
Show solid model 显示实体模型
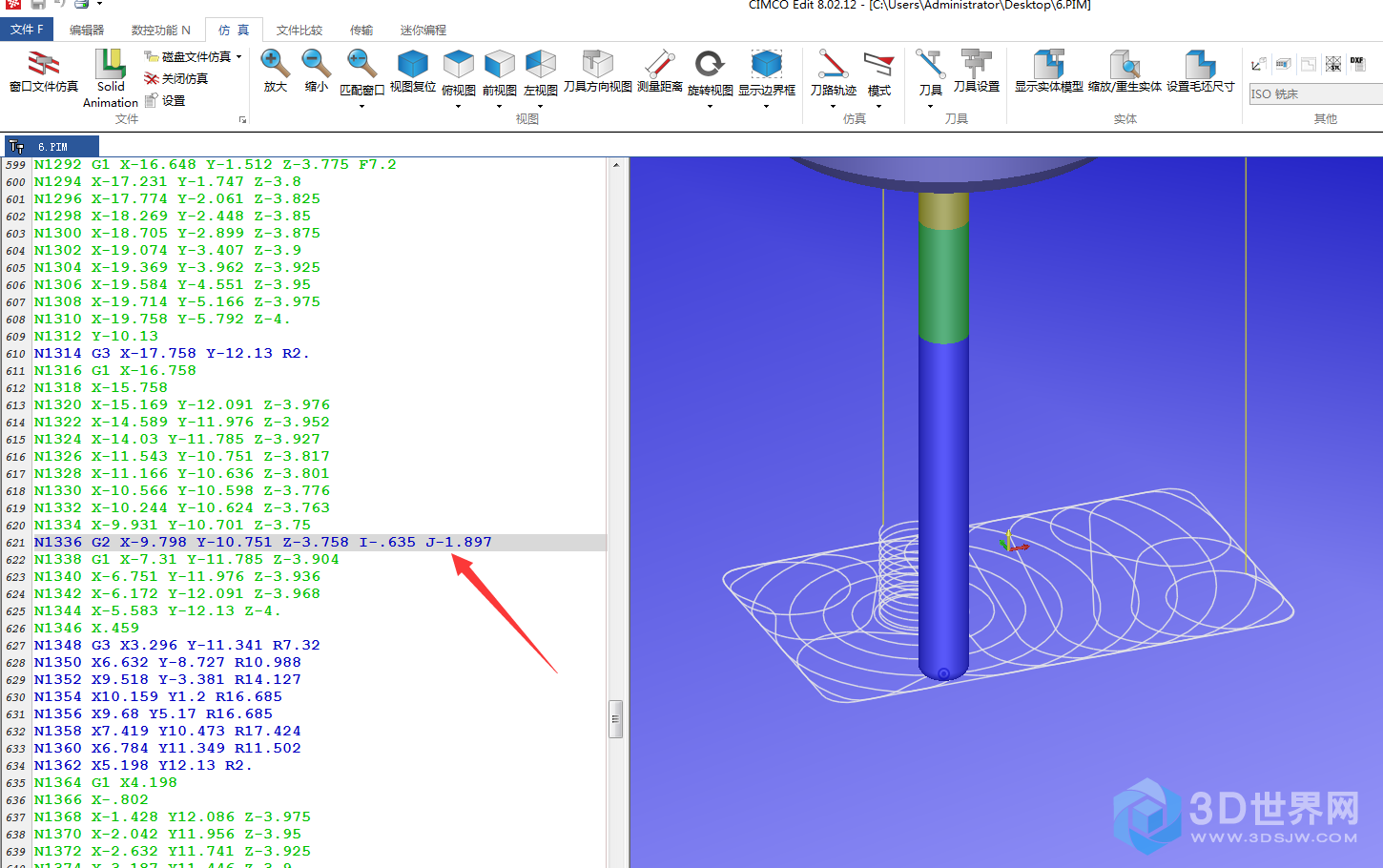[1048, 71]
